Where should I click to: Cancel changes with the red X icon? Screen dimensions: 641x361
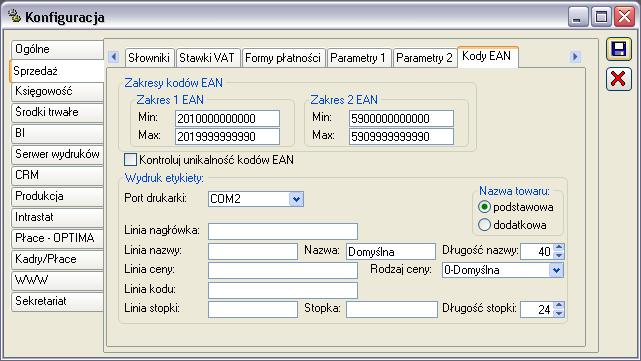[619, 78]
